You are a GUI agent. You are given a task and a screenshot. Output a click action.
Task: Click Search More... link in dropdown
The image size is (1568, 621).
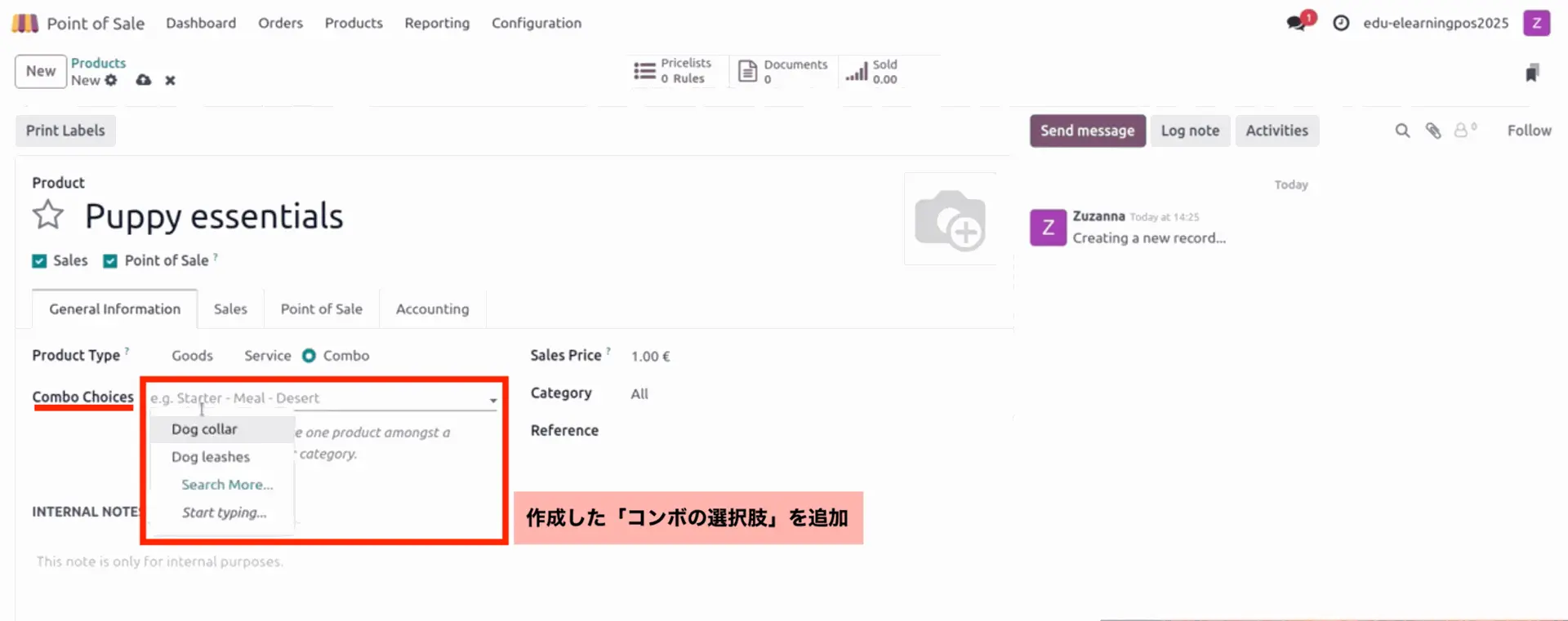click(227, 485)
